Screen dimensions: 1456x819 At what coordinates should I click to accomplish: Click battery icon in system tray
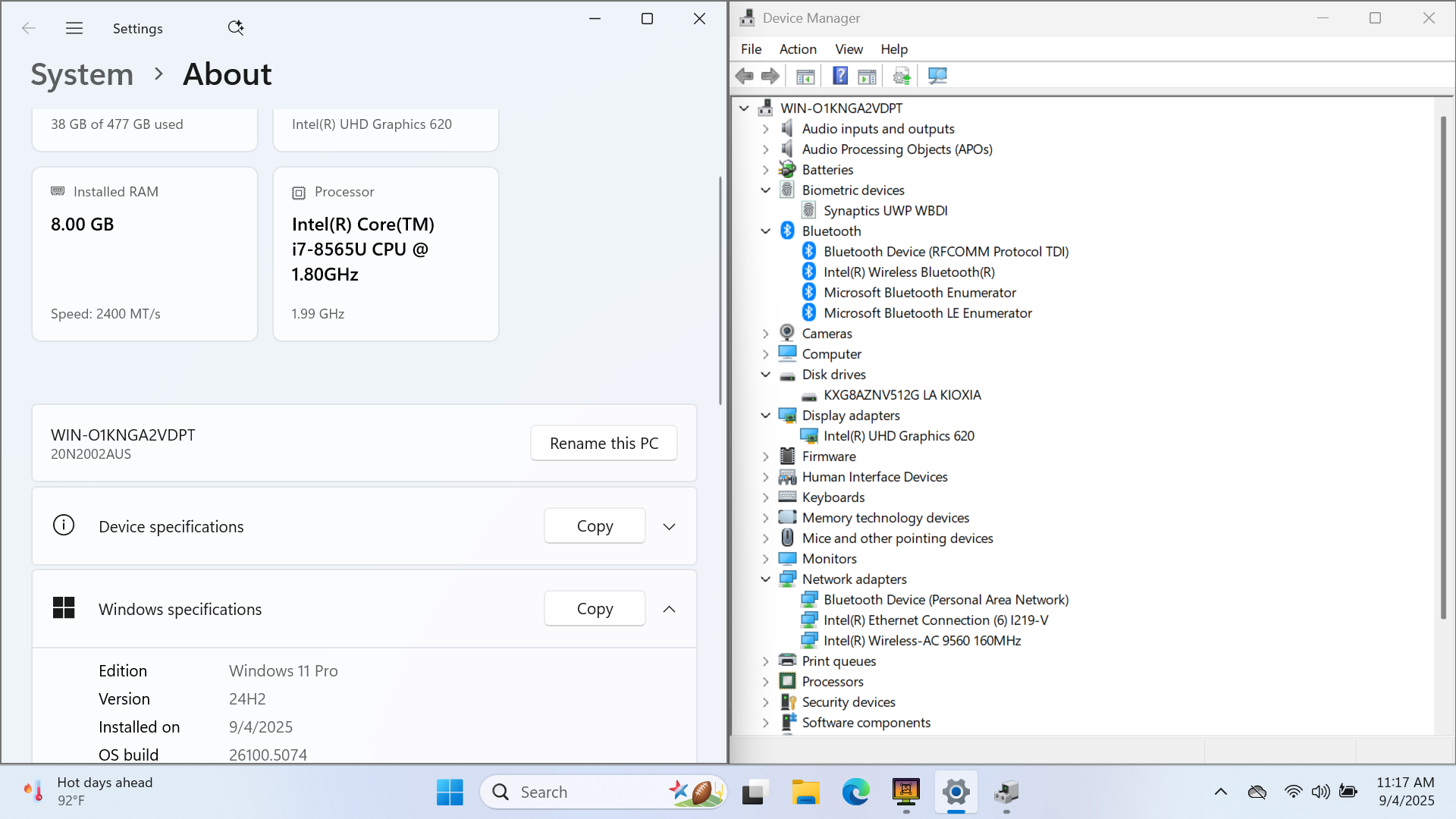[1348, 792]
